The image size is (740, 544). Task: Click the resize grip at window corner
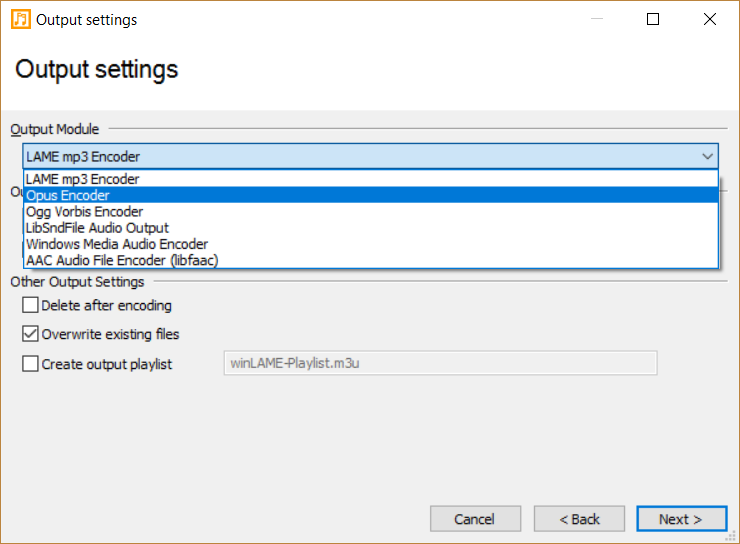[731, 536]
